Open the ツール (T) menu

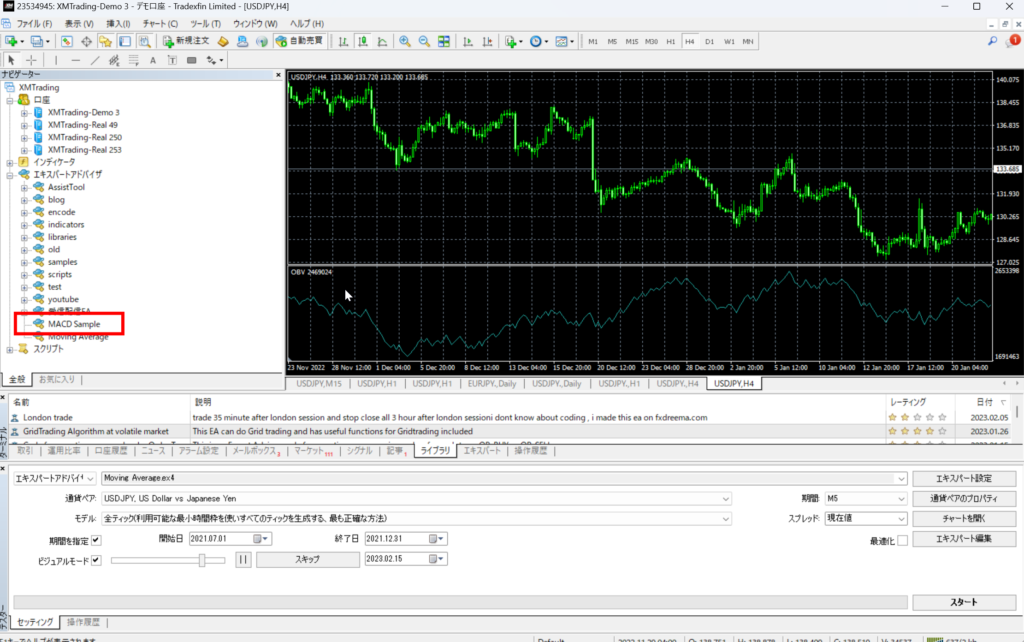coord(206,24)
